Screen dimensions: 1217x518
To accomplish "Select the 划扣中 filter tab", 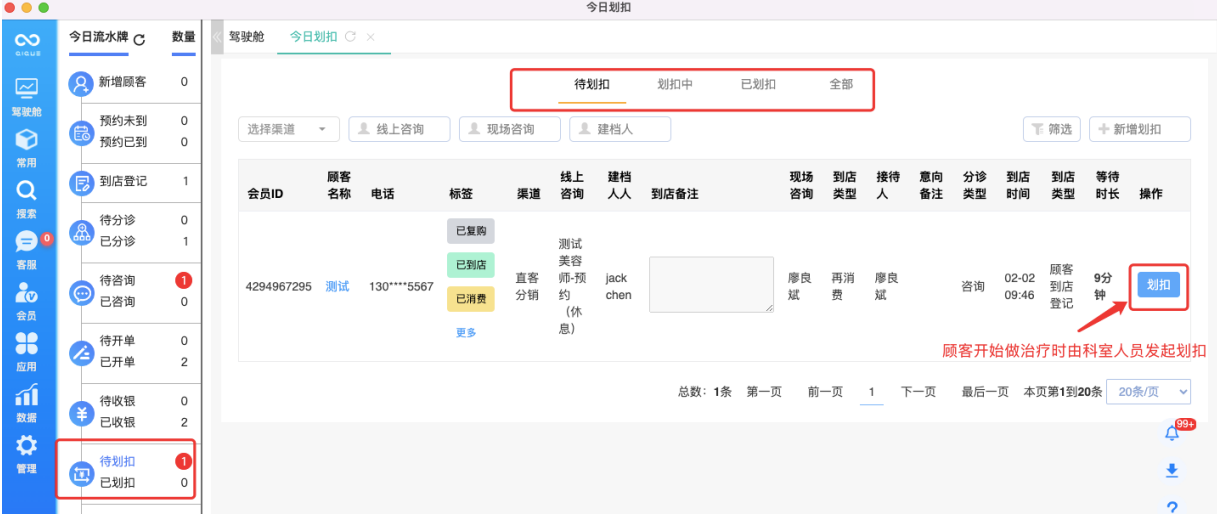I will (x=675, y=85).
